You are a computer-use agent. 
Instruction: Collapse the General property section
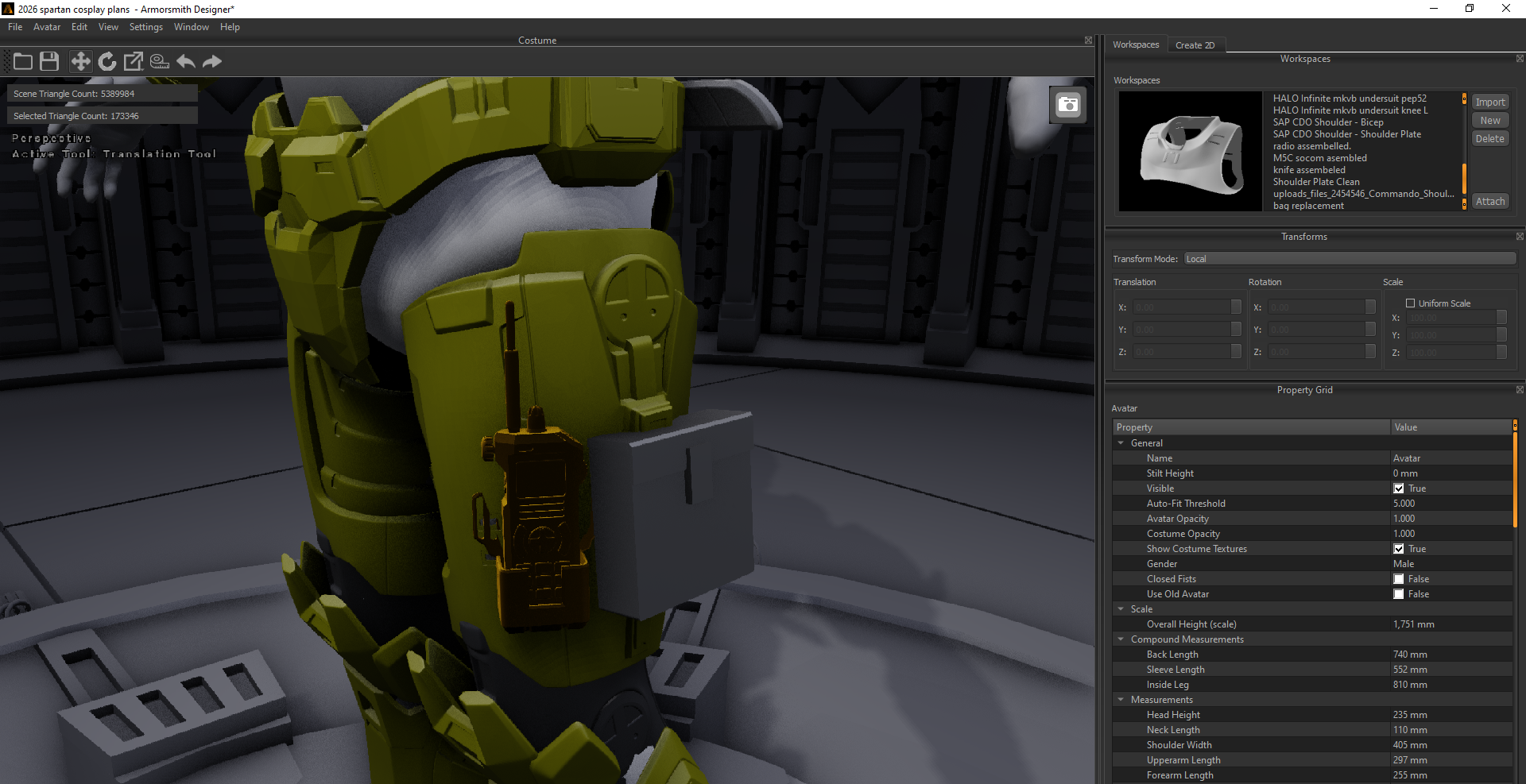[x=1120, y=442]
